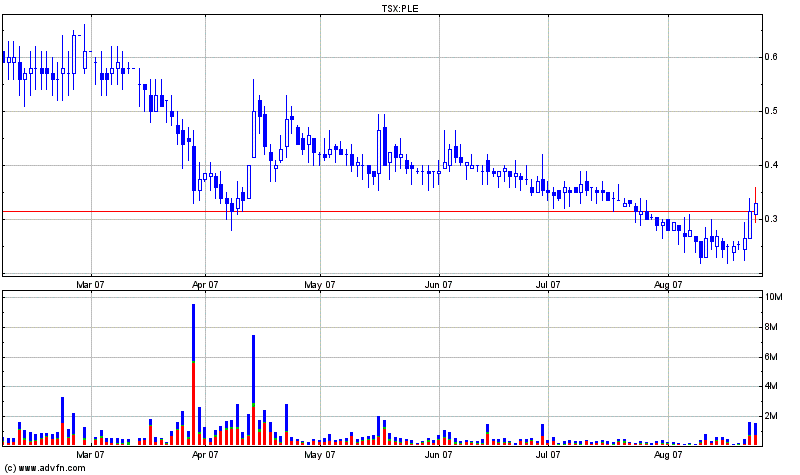Click May 07 label under price chart
This screenshot has width=800, height=475.
320,284
